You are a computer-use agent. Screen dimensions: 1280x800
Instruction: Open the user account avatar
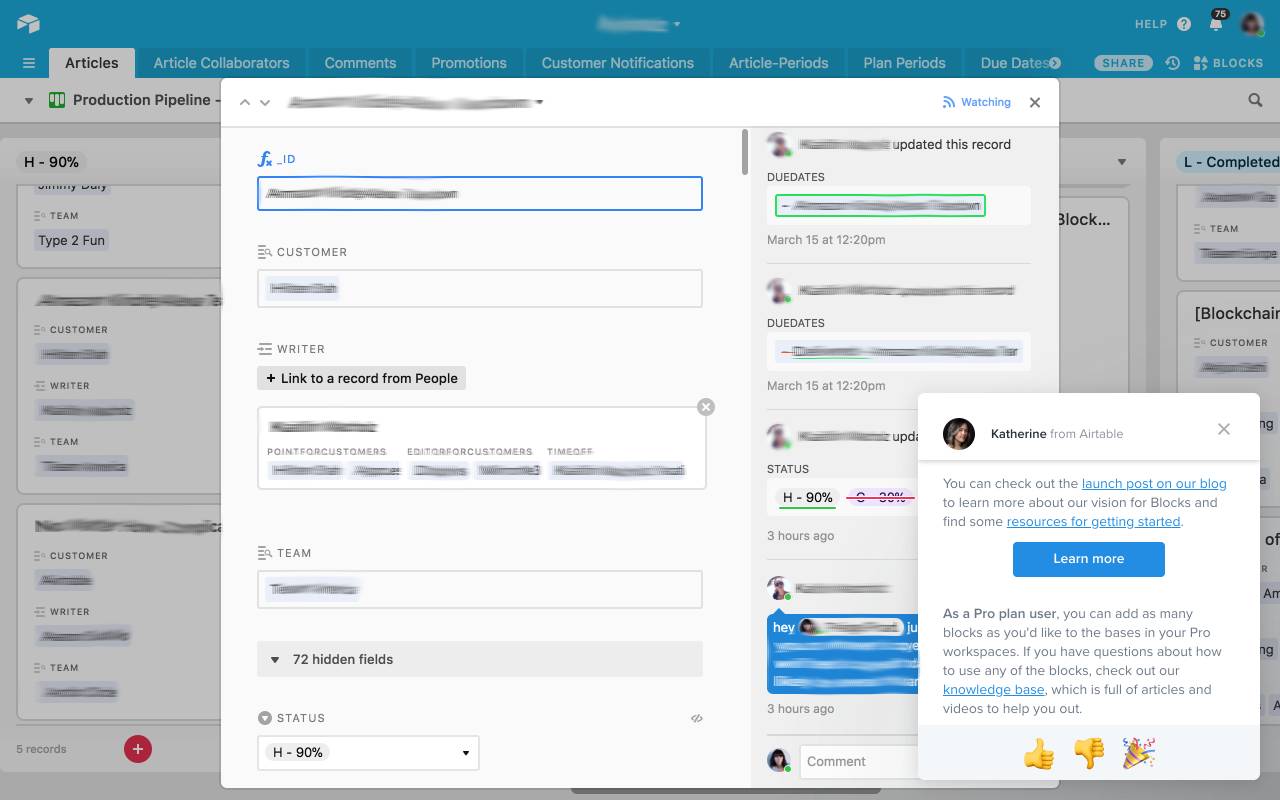point(1252,24)
